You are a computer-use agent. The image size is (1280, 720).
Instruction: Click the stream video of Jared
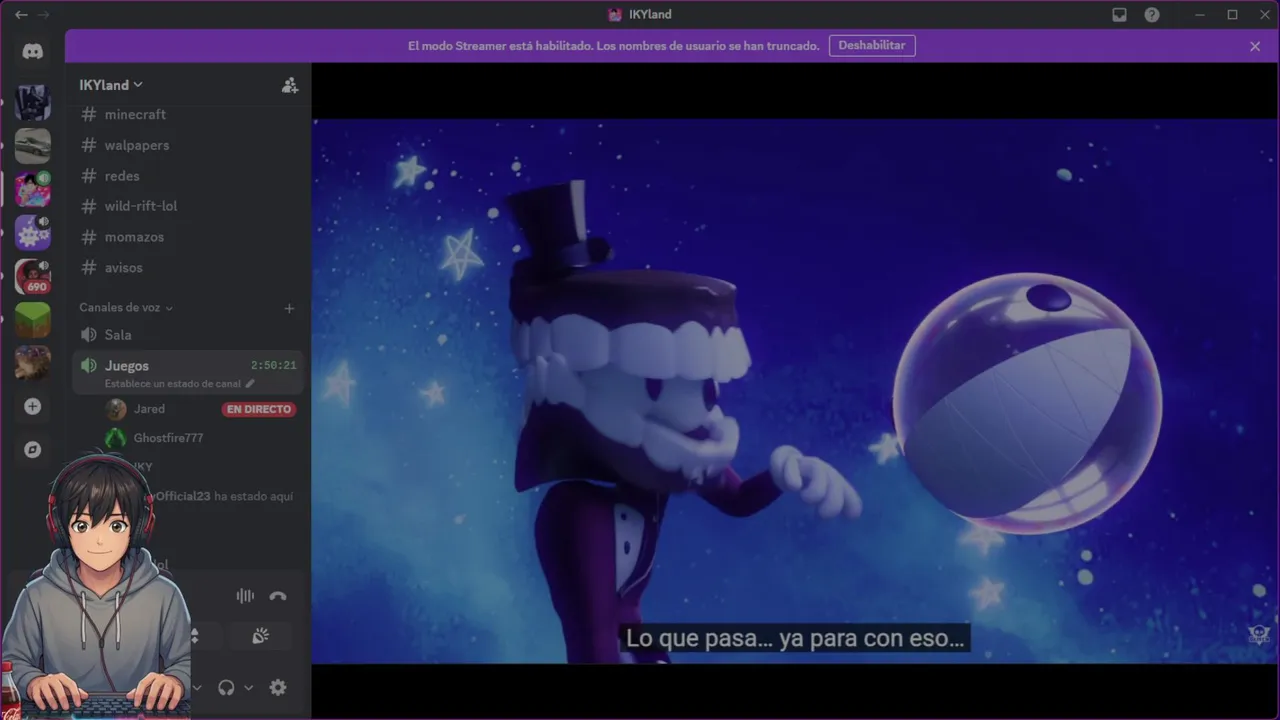795,391
